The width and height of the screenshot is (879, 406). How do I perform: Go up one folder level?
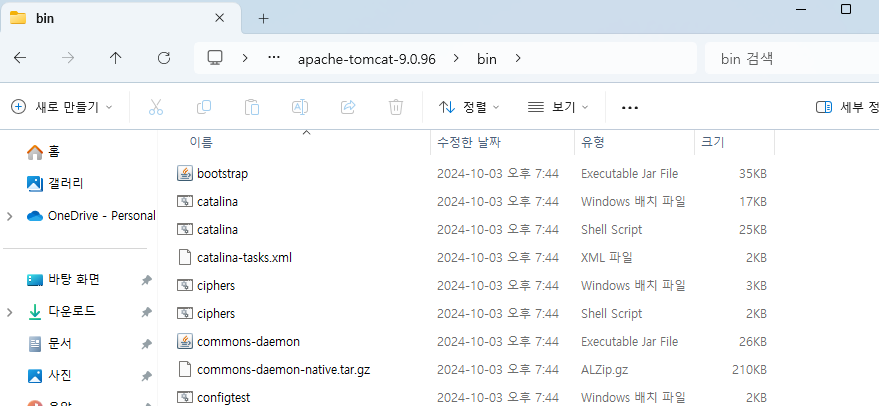click(115, 58)
